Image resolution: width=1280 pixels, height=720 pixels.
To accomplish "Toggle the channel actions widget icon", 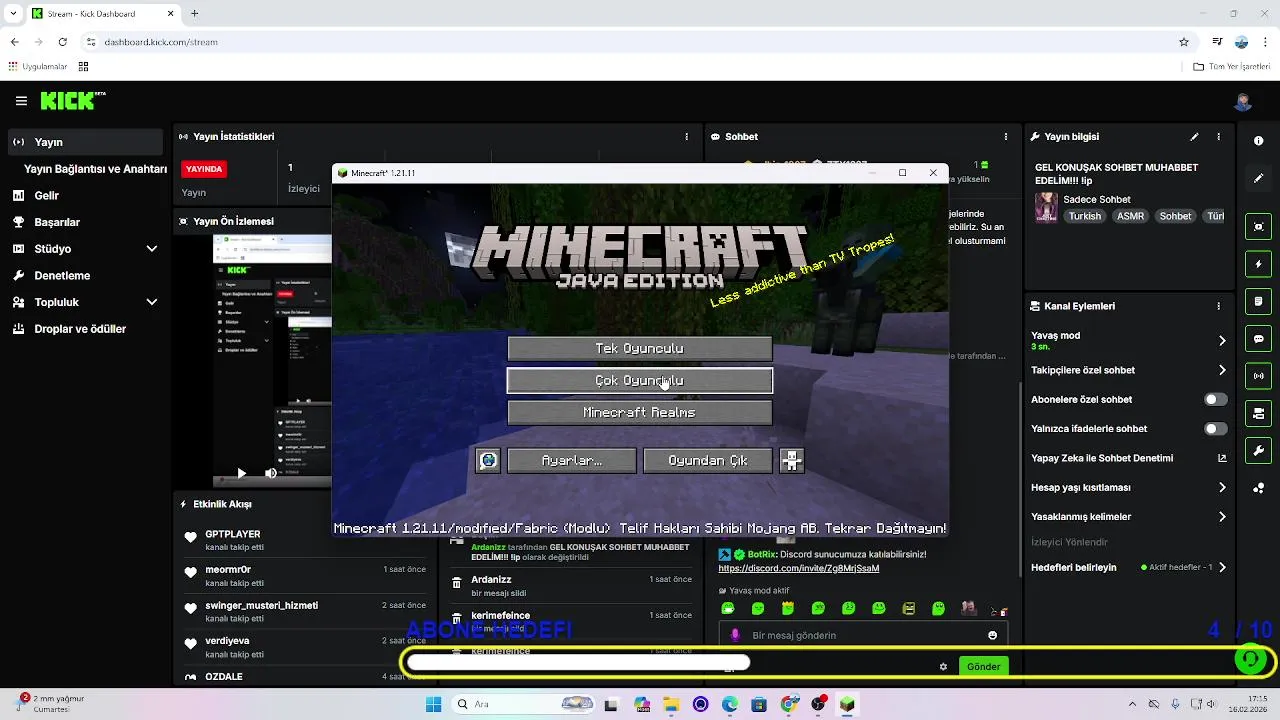I will point(1258,413).
